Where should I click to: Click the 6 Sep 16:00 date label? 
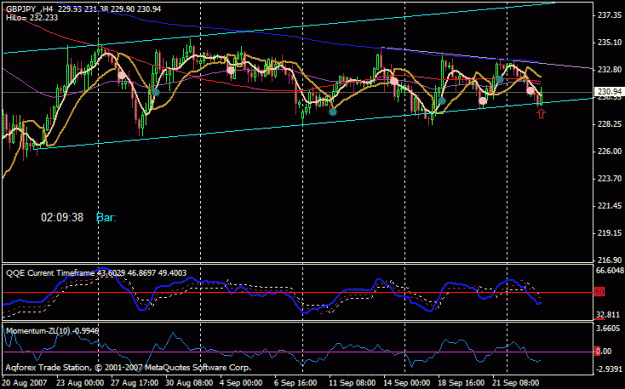[x=296, y=383]
